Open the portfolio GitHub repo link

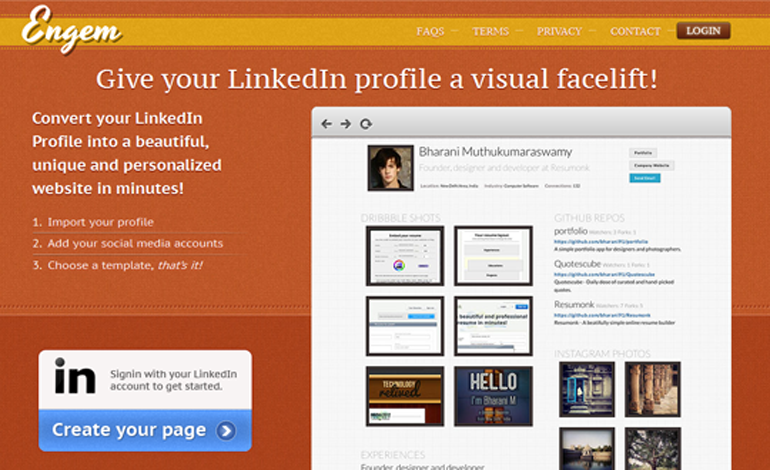coord(601,242)
